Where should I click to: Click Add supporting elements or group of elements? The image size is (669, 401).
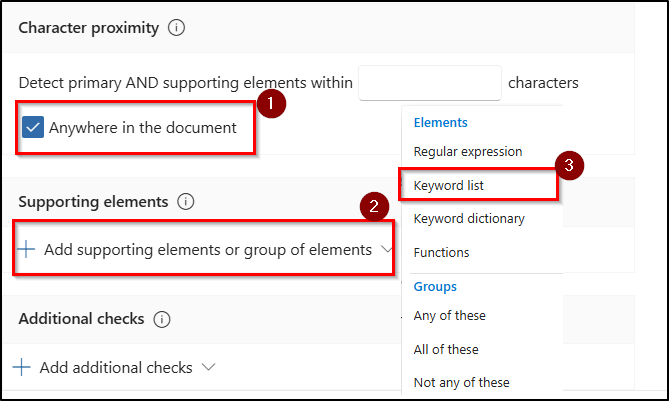pyautogui.click(x=206, y=250)
